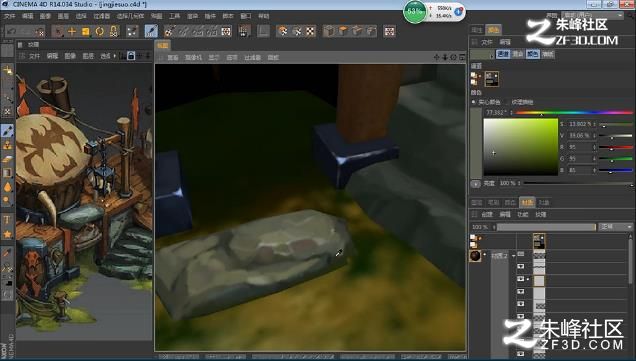Click the stepper arrows of S value
Image resolution: width=636 pixels, height=361 pixels.
[x=595, y=124]
